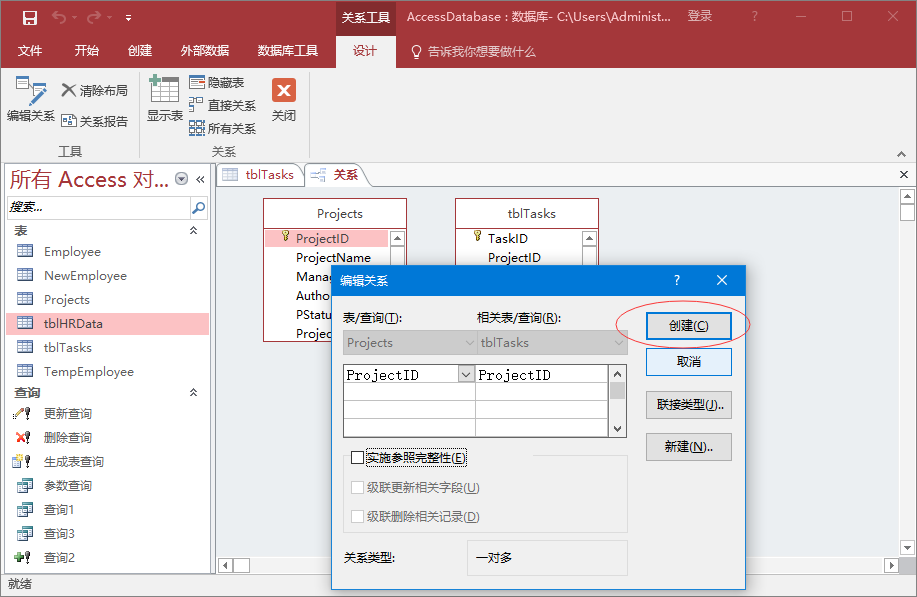Click the Edit Relationships (编辑关系) ribbon icon

(x=30, y=100)
